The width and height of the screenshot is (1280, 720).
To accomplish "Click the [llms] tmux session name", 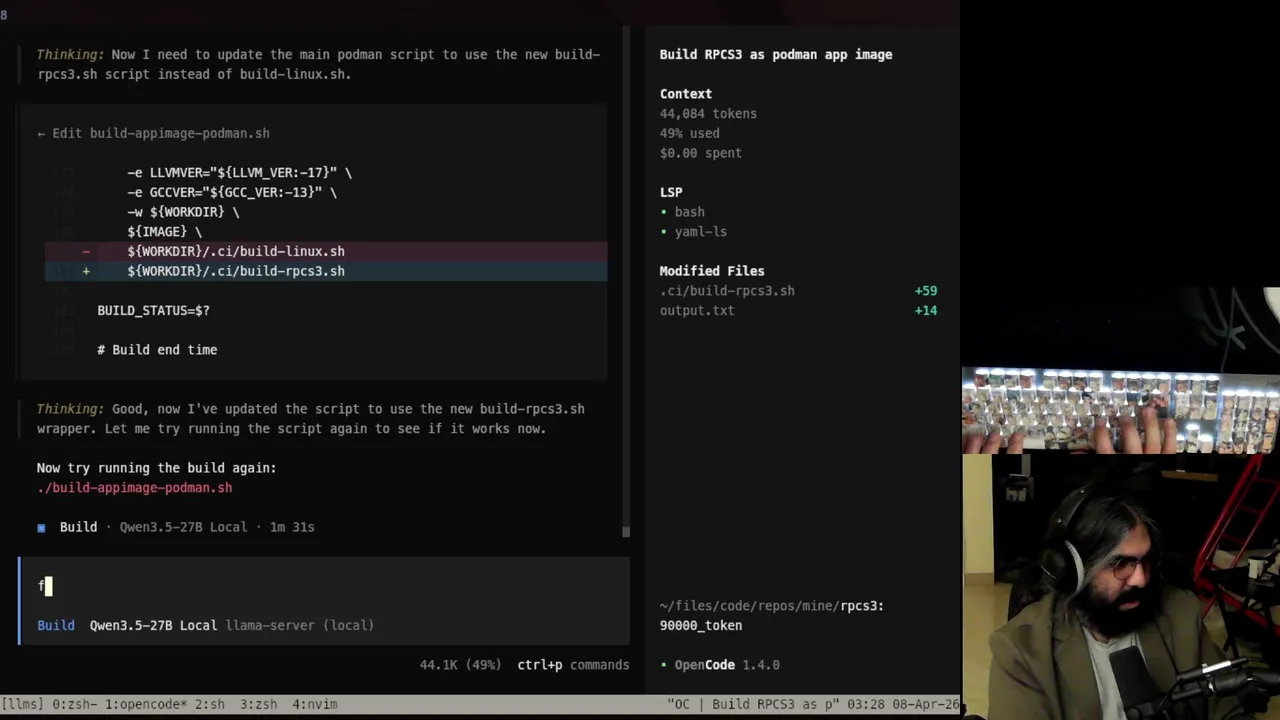I will click(23, 704).
